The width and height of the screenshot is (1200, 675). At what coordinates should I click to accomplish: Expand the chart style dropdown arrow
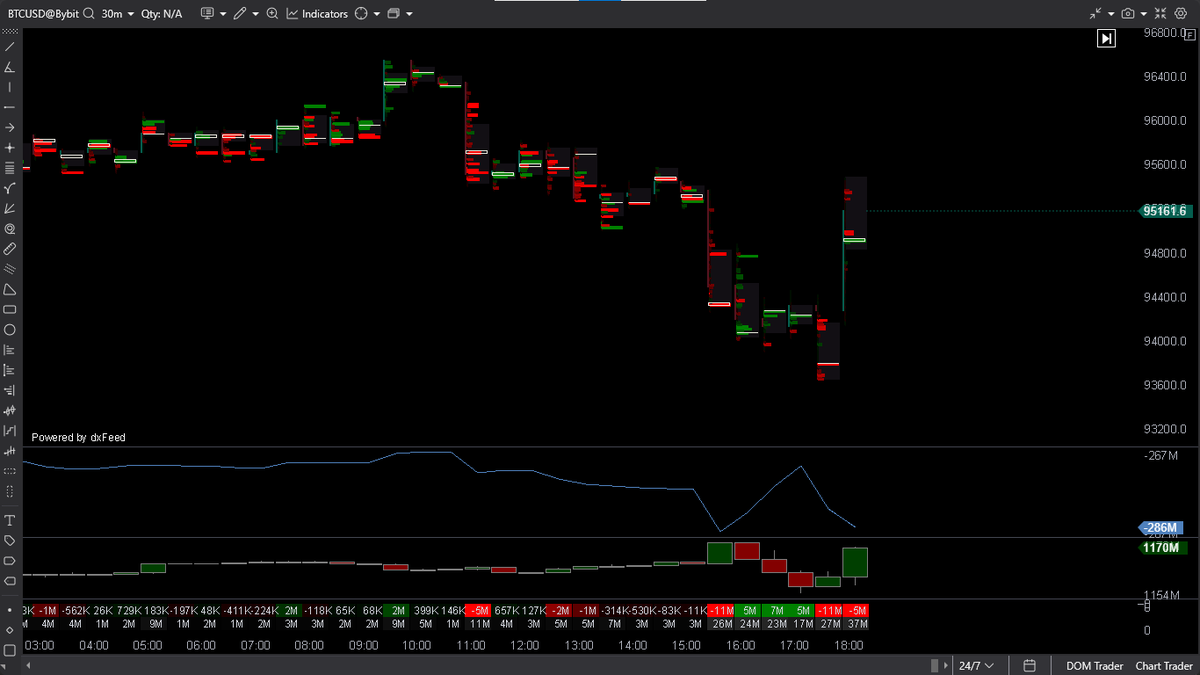pos(222,13)
